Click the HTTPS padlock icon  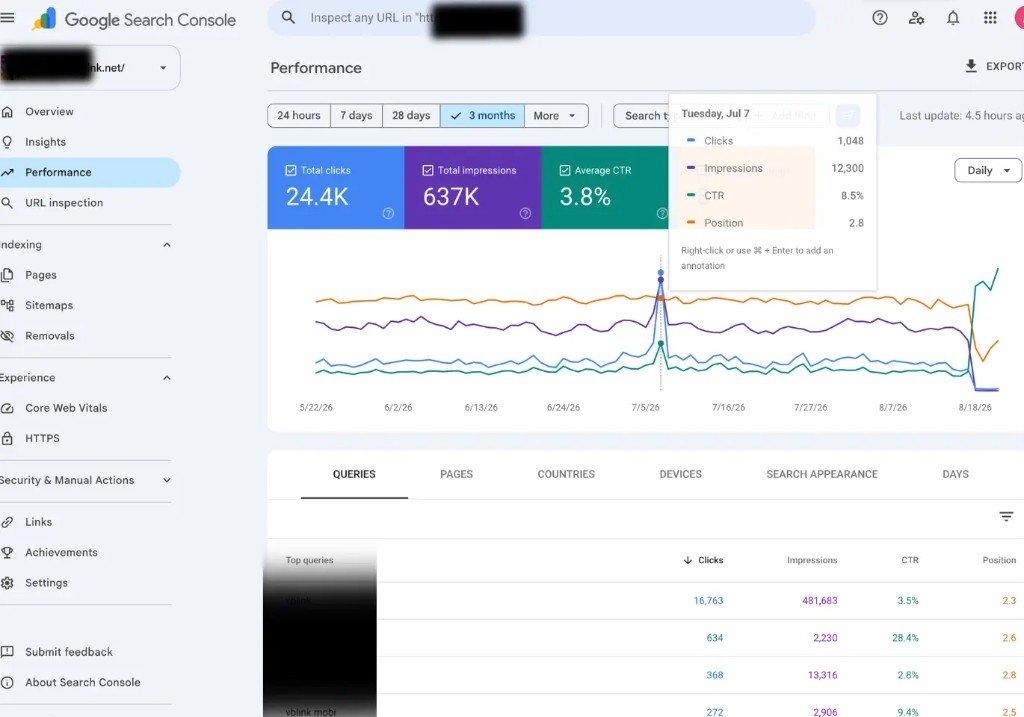pyautogui.click(x=7, y=438)
